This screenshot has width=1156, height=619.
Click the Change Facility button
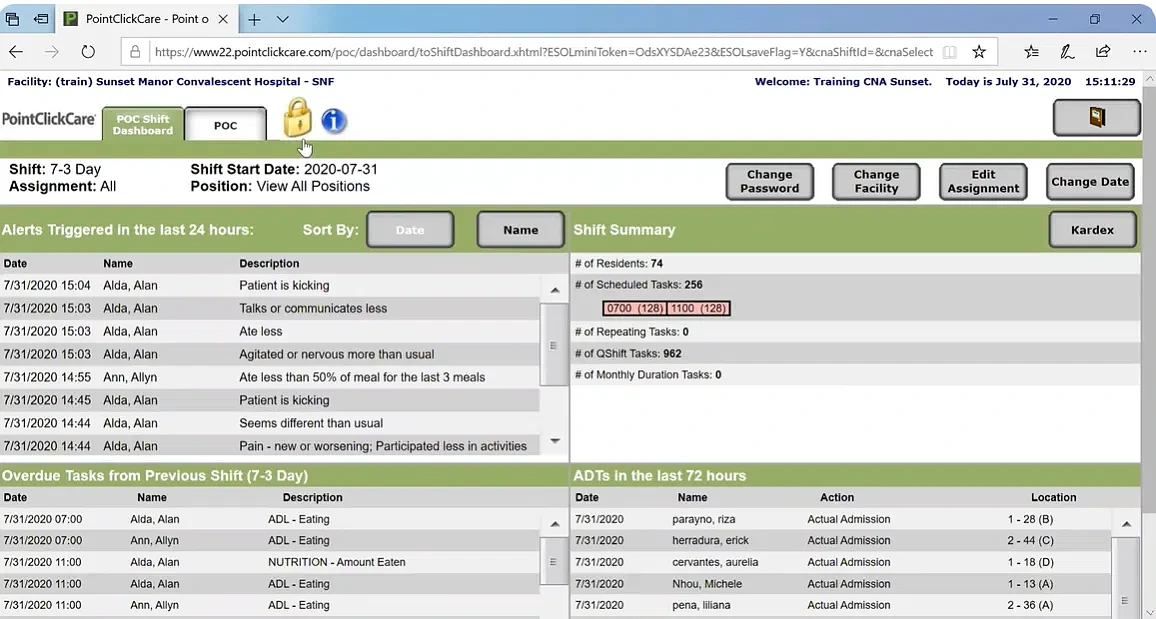876,181
